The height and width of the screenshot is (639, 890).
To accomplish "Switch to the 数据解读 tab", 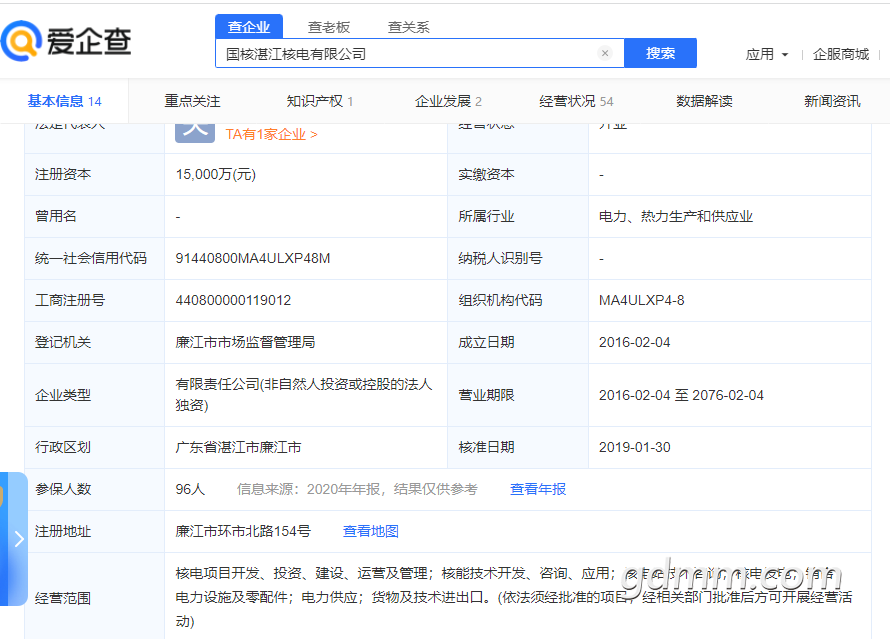I will coord(704,102).
